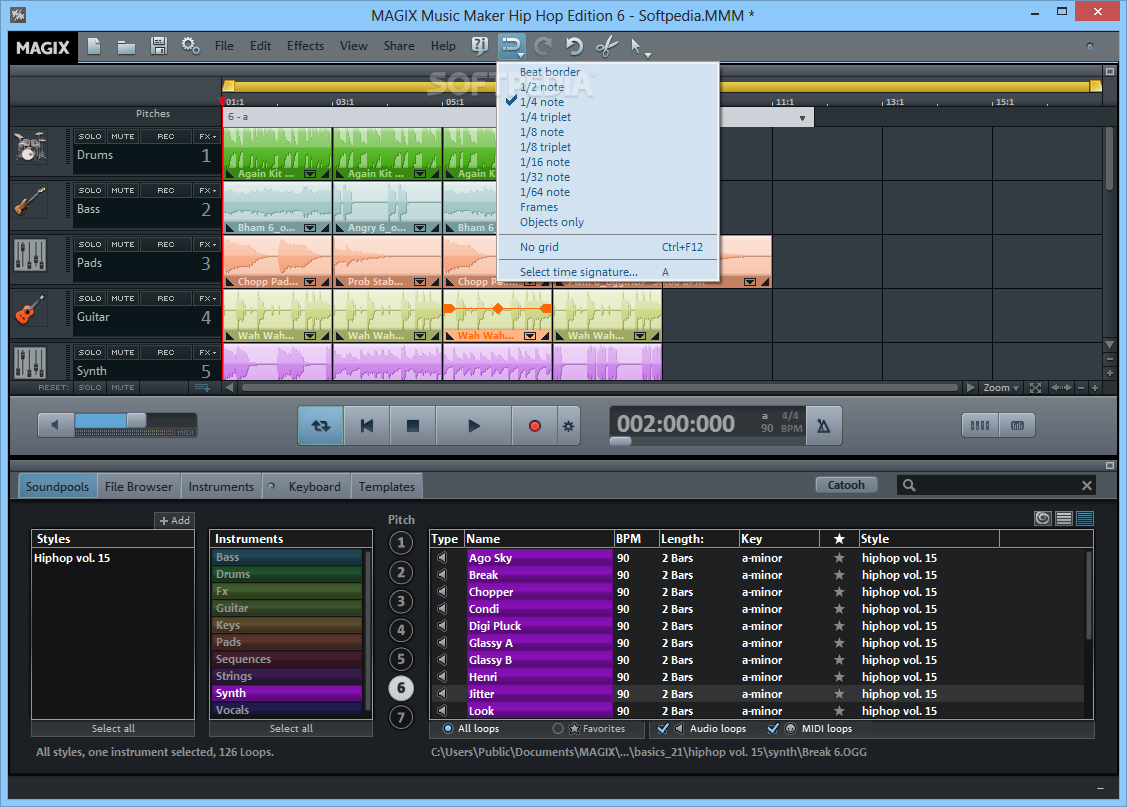The image size is (1127, 807).
Task: Adjust the master volume slider
Action: 136,421
